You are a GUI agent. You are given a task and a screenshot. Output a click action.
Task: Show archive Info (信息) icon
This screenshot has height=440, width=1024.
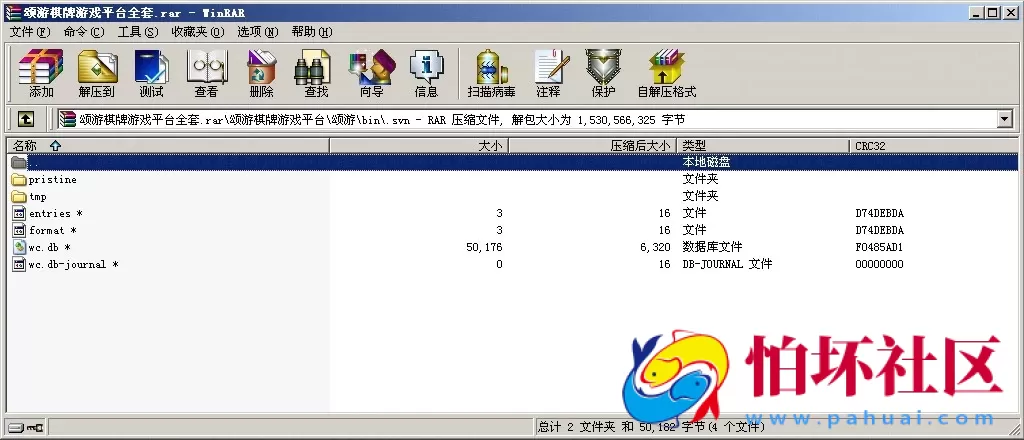point(426,67)
